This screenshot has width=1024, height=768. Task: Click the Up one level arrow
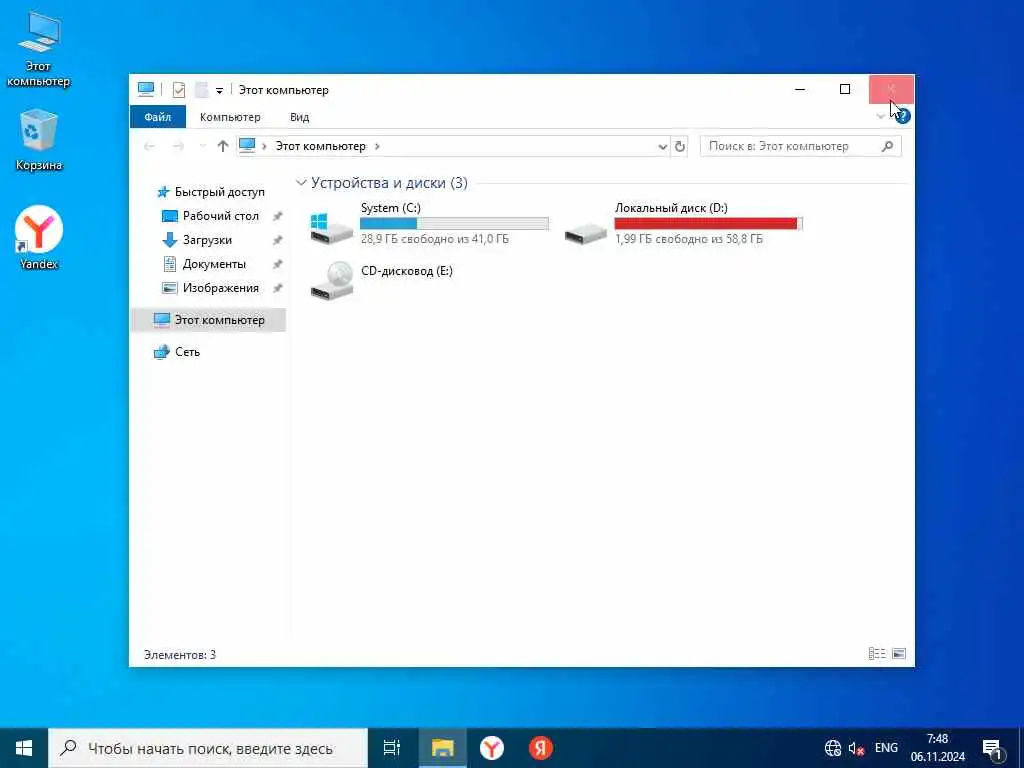point(223,146)
